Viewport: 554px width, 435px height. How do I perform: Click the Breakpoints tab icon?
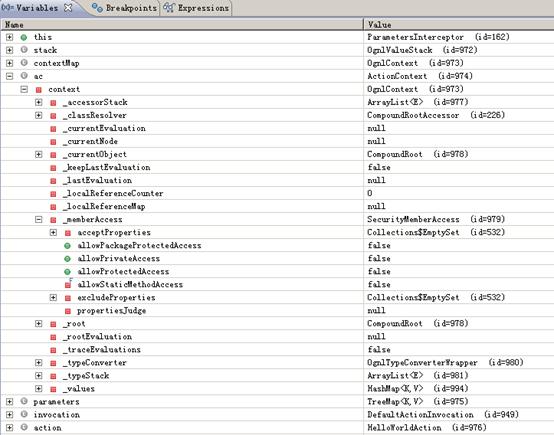pos(97,7)
